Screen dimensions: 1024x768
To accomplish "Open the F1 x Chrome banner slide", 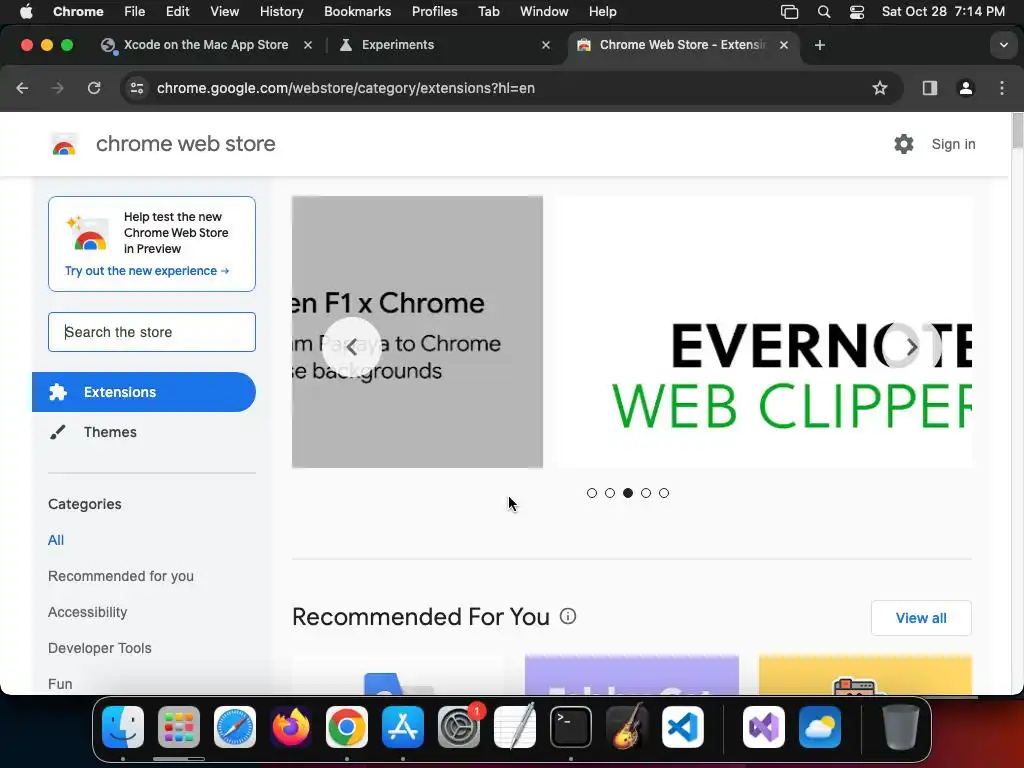I will click(417, 332).
